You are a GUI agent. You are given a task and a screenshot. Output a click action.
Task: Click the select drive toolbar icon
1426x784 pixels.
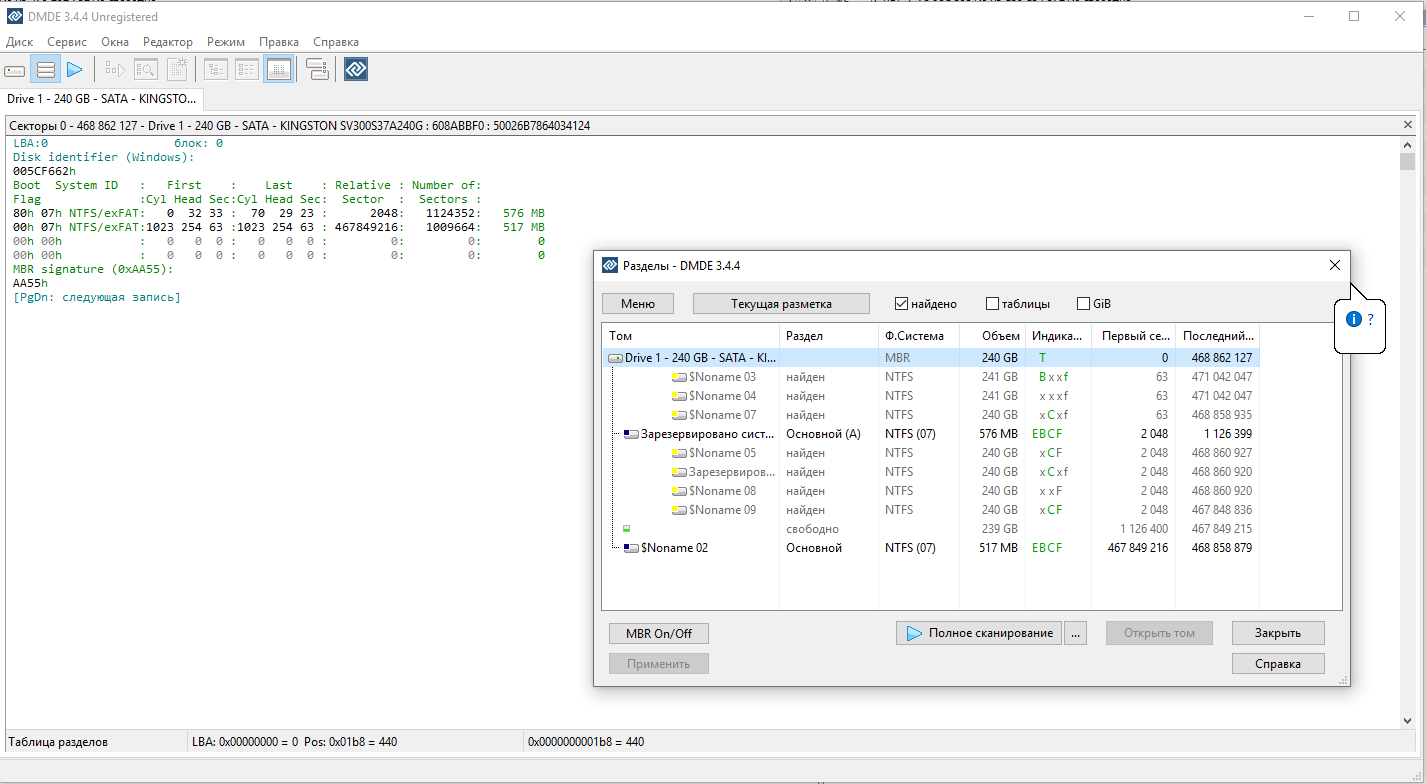[15, 70]
